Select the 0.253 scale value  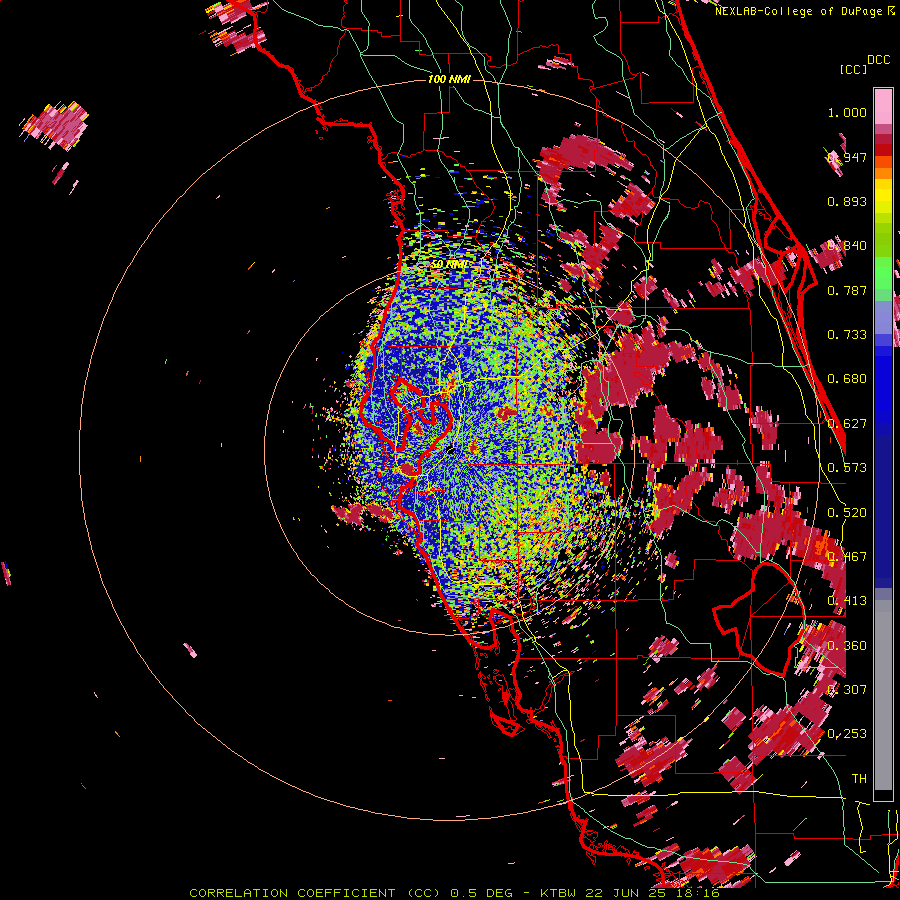coord(847,734)
